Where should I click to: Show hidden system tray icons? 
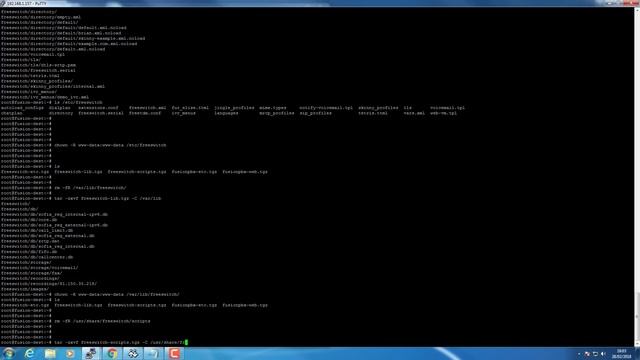[x=579, y=354]
